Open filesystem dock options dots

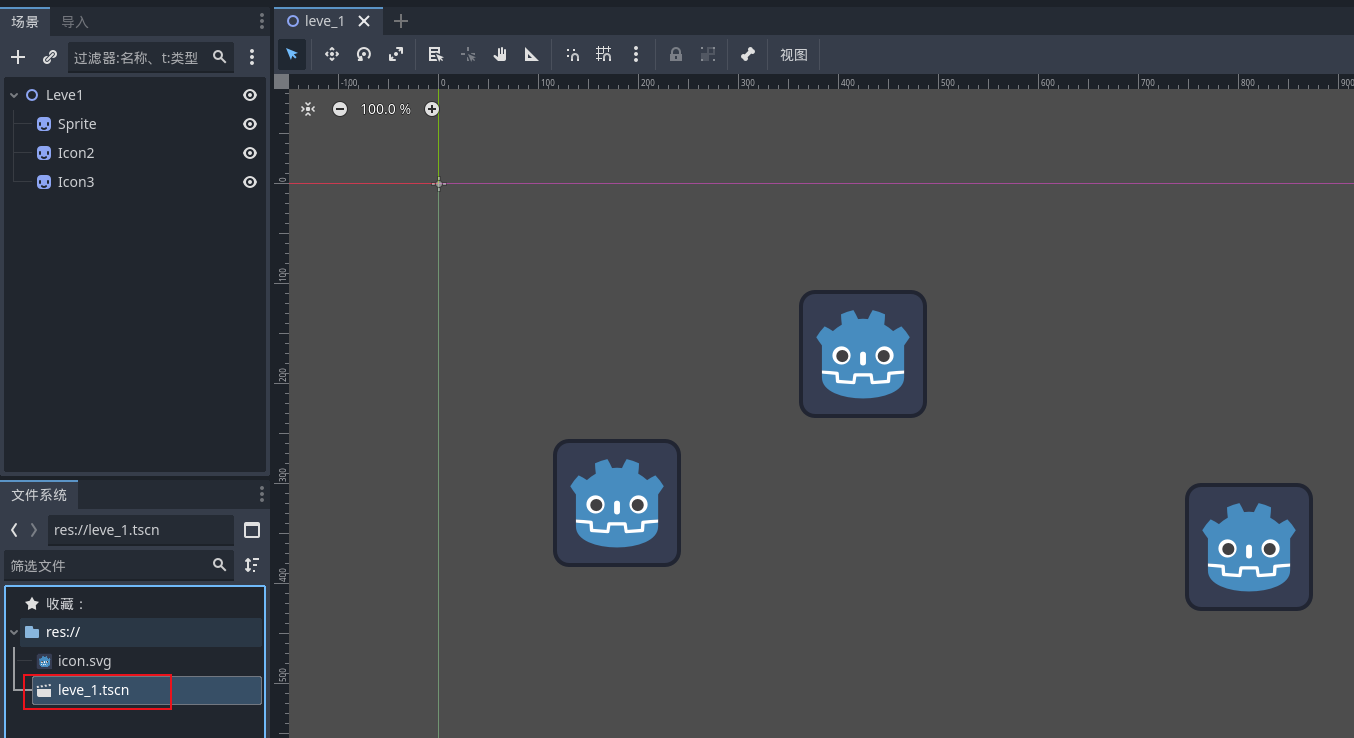262,494
